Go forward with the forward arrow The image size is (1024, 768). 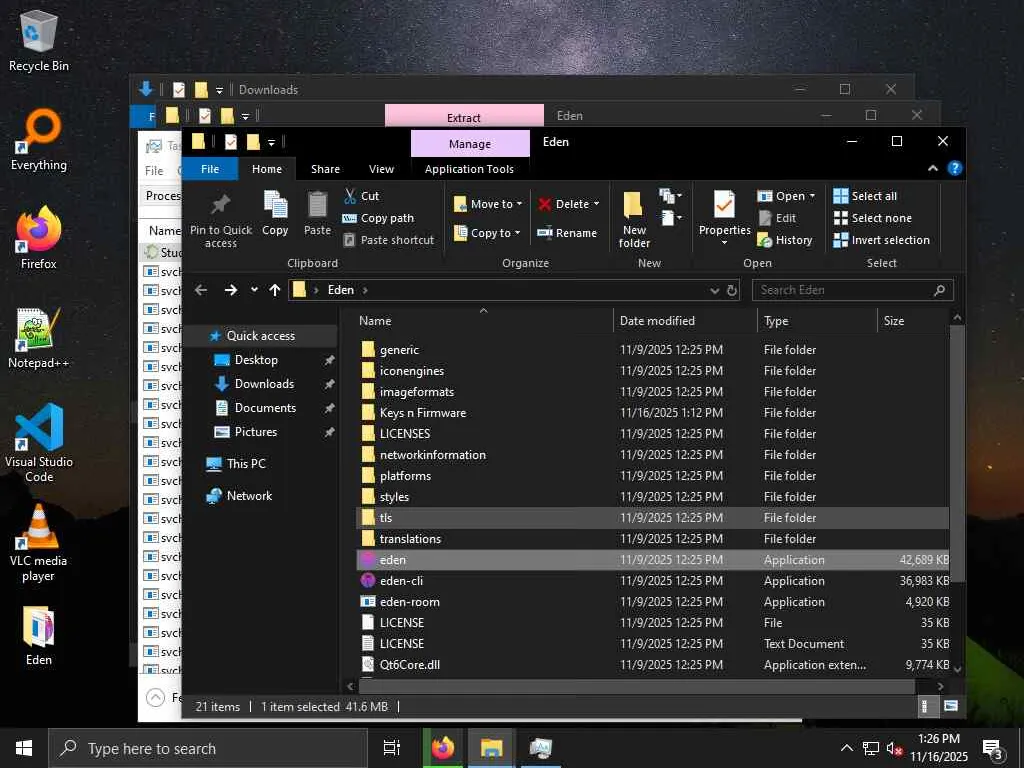coord(231,290)
